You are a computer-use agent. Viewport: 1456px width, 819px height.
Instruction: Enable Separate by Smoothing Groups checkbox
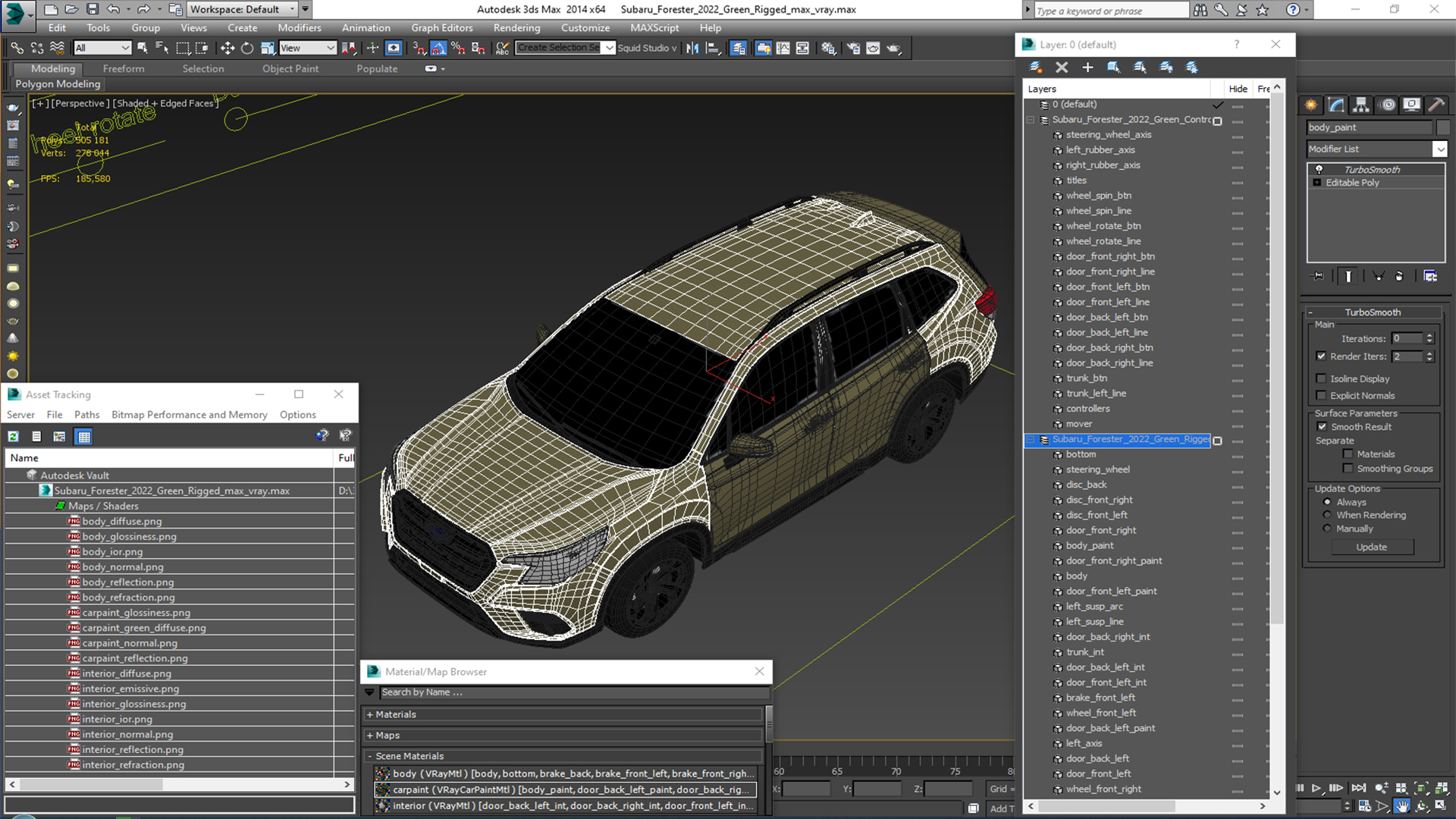pos(1348,469)
